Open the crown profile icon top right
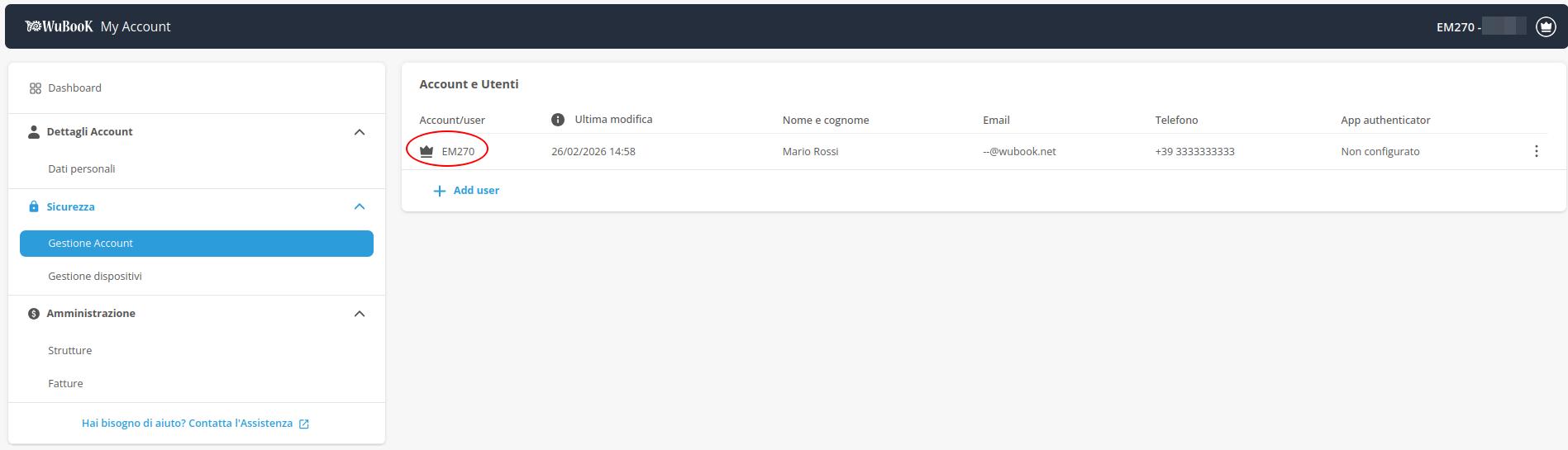 pos(1545,26)
